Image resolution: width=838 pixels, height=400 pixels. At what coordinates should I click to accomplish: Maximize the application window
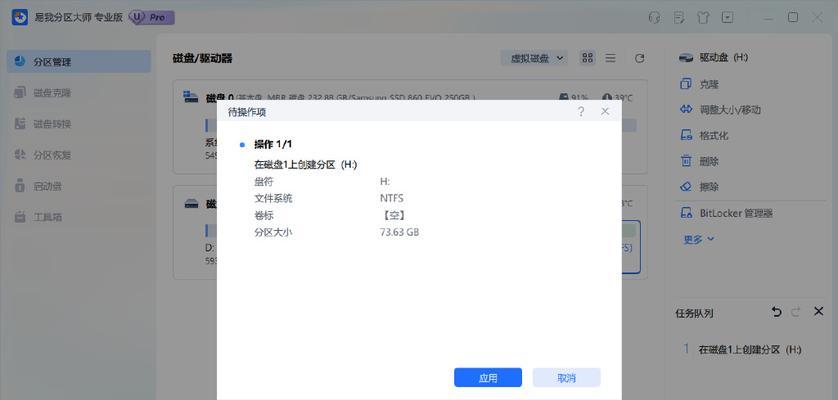click(x=793, y=17)
